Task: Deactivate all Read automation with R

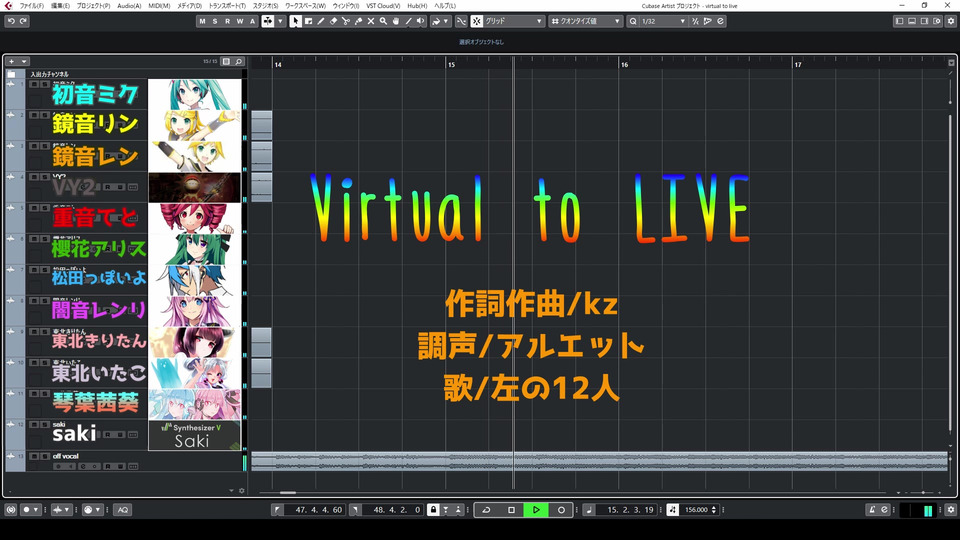Action: pos(227,21)
